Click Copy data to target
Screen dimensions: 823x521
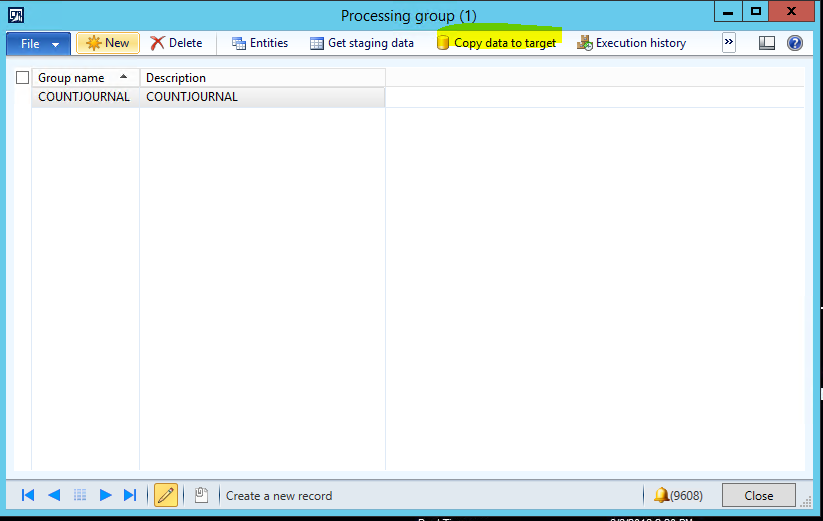click(x=496, y=43)
